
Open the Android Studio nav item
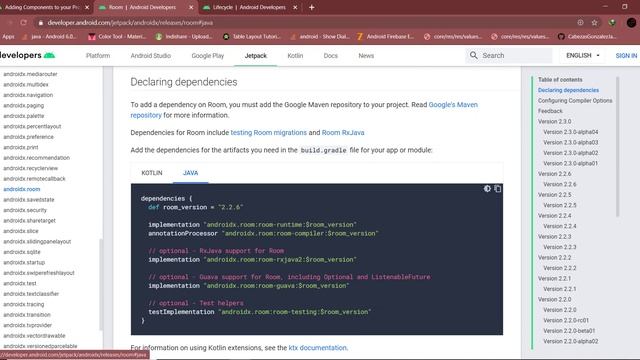point(151,56)
